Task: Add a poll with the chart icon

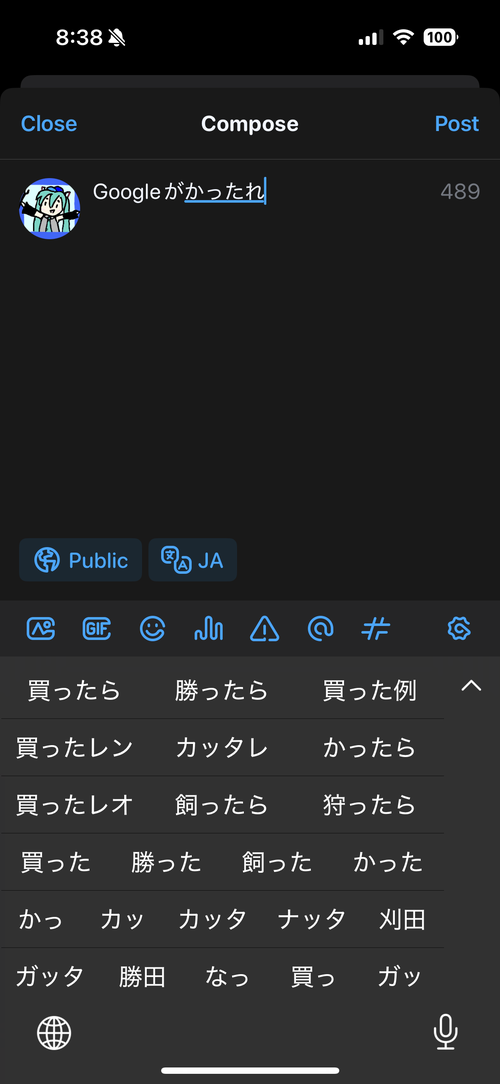Action: point(208,628)
